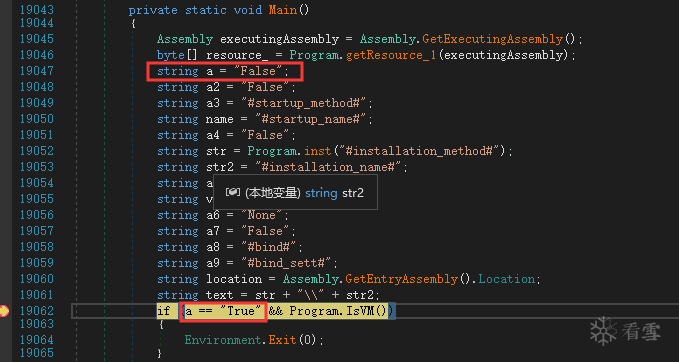Viewport: 679px width, 362px height.
Task: Click the "None" string on line 19056
Action: click(264, 215)
